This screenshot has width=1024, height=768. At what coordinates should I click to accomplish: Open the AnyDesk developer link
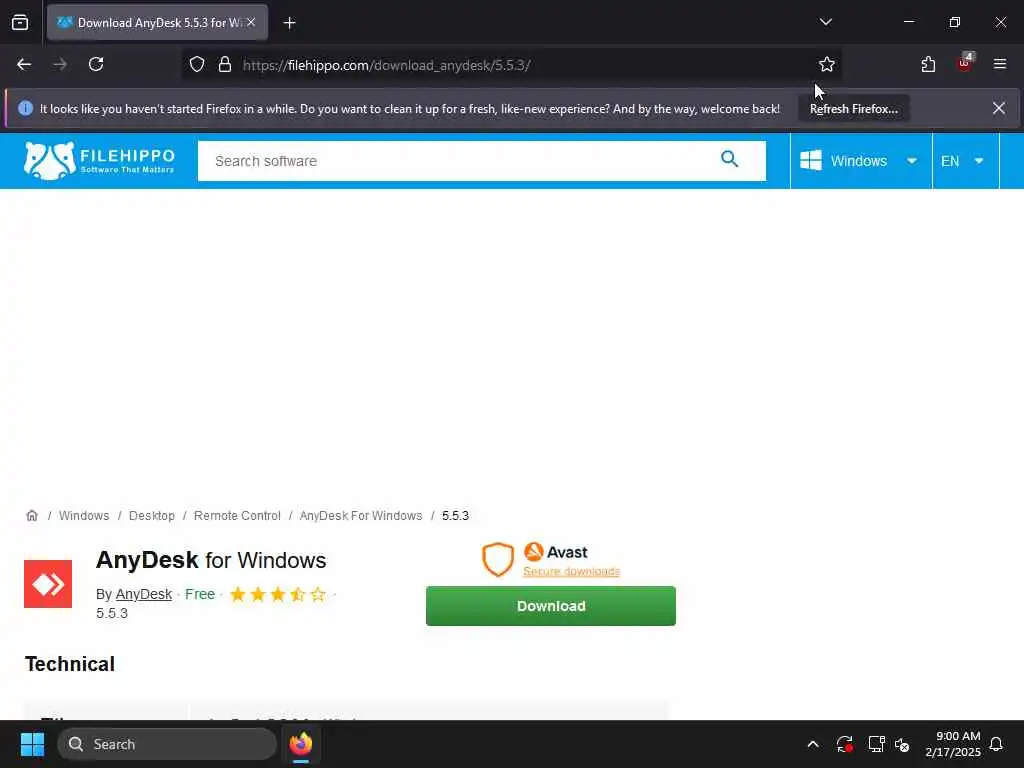144,594
